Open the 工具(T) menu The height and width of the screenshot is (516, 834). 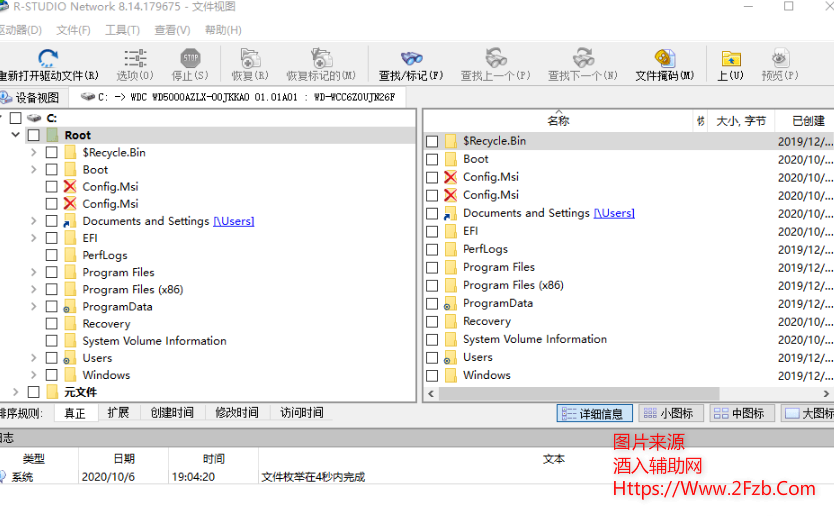click(x=122, y=30)
